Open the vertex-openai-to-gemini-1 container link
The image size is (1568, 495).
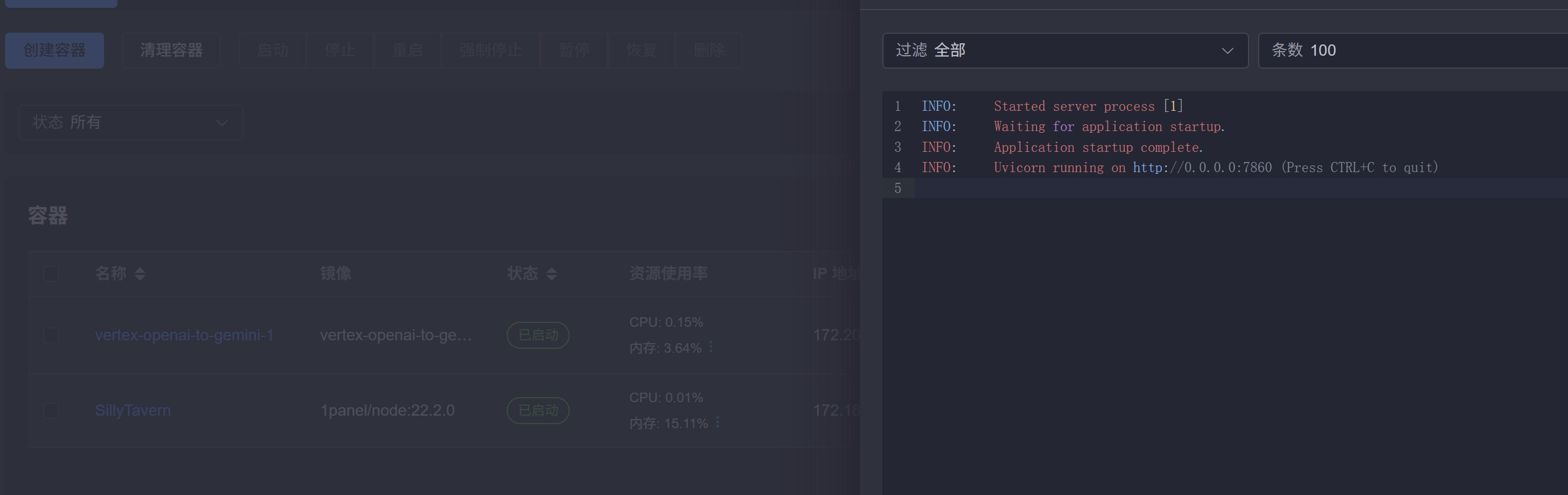pyautogui.click(x=184, y=335)
